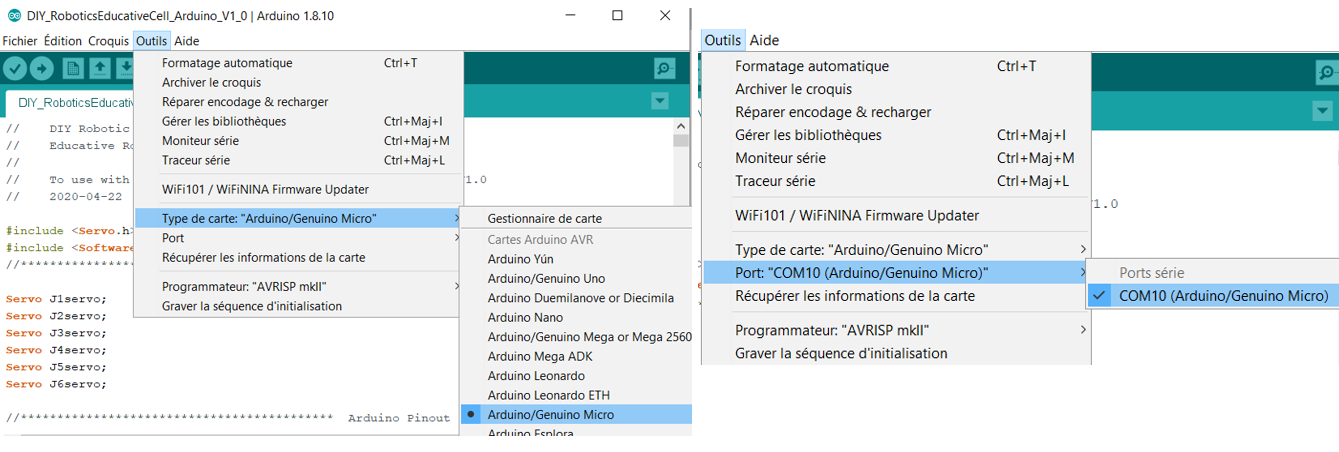This screenshot has width=1339, height=452.
Task: Expand the Port submenu in left window
Action: [298, 238]
